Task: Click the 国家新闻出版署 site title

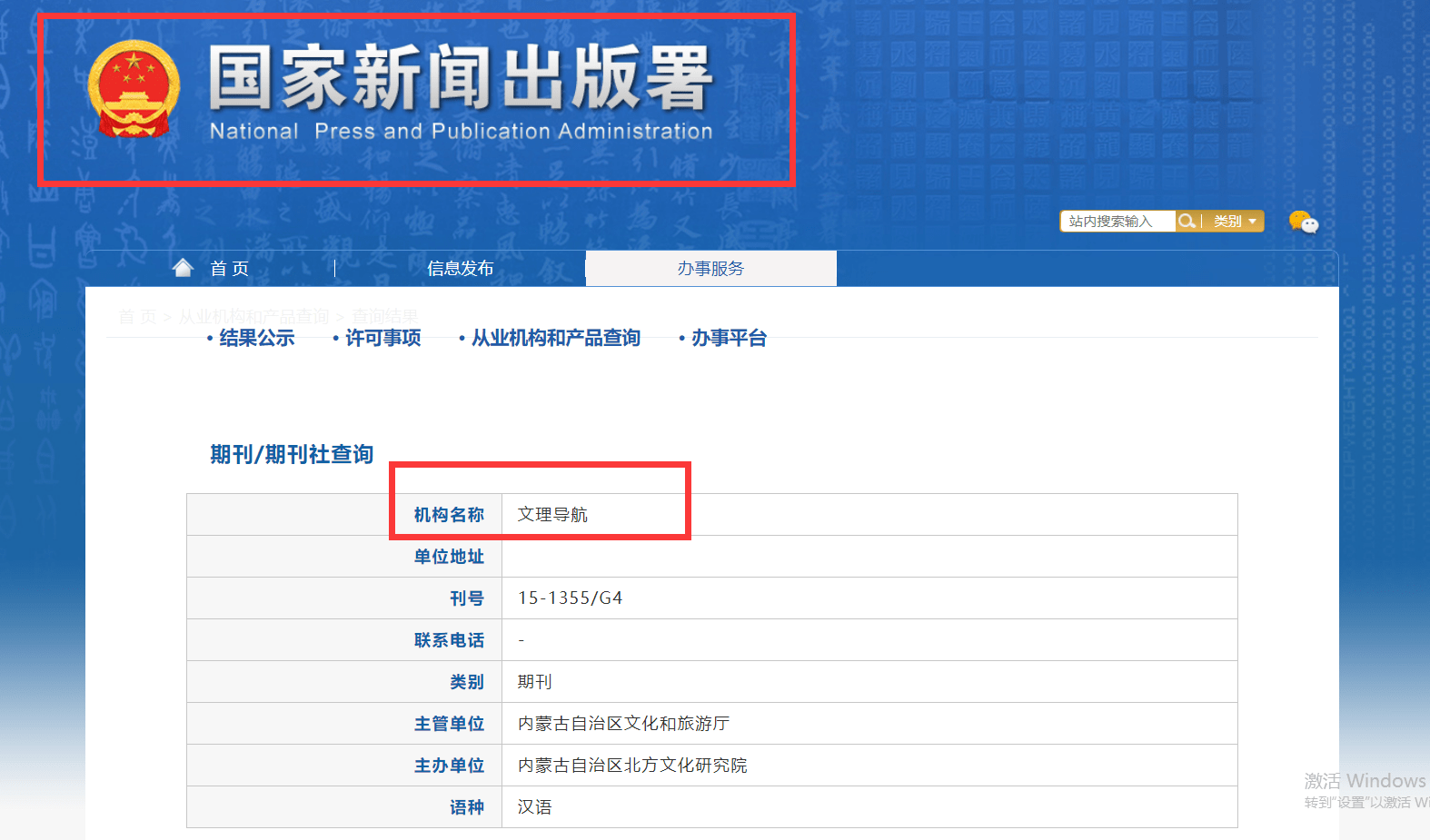Action: (461, 78)
